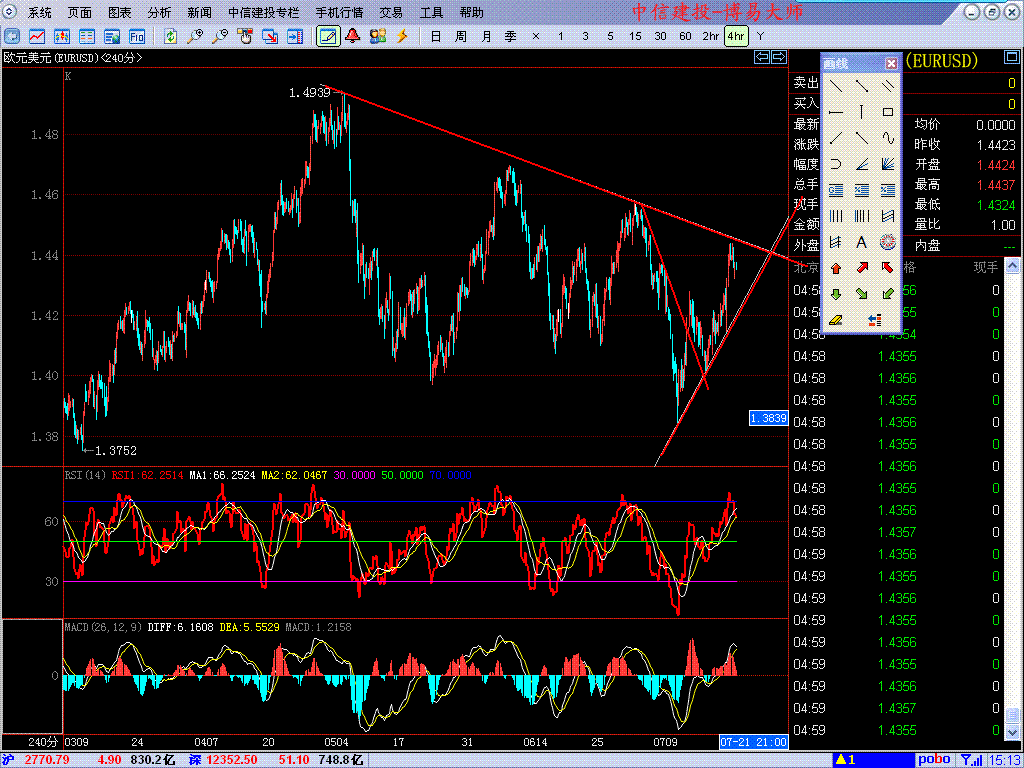The height and width of the screenshot is (768, 1024).
Task: Select the sine wave curve tool
Action: (x=888, y=138)
